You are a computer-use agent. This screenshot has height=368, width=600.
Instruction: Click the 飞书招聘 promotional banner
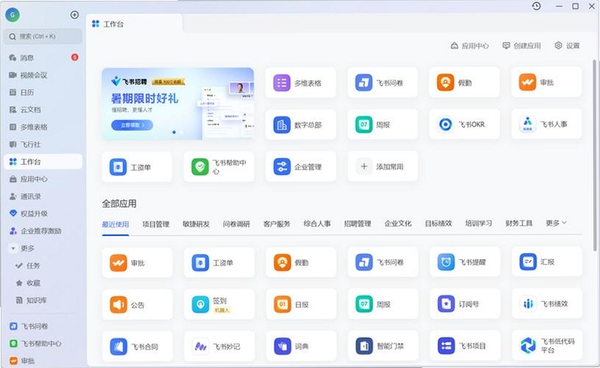[x=178, y=104]
